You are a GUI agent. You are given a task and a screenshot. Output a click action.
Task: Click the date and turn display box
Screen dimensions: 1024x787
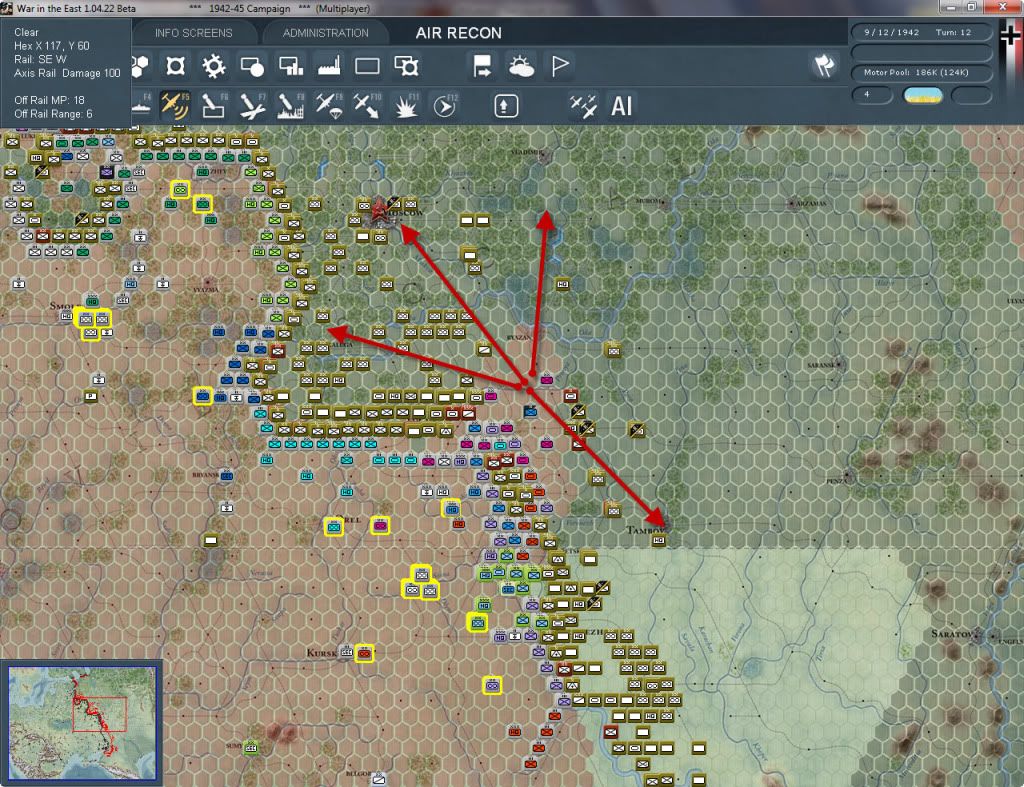pyautogui.click(x=921, y=32)
